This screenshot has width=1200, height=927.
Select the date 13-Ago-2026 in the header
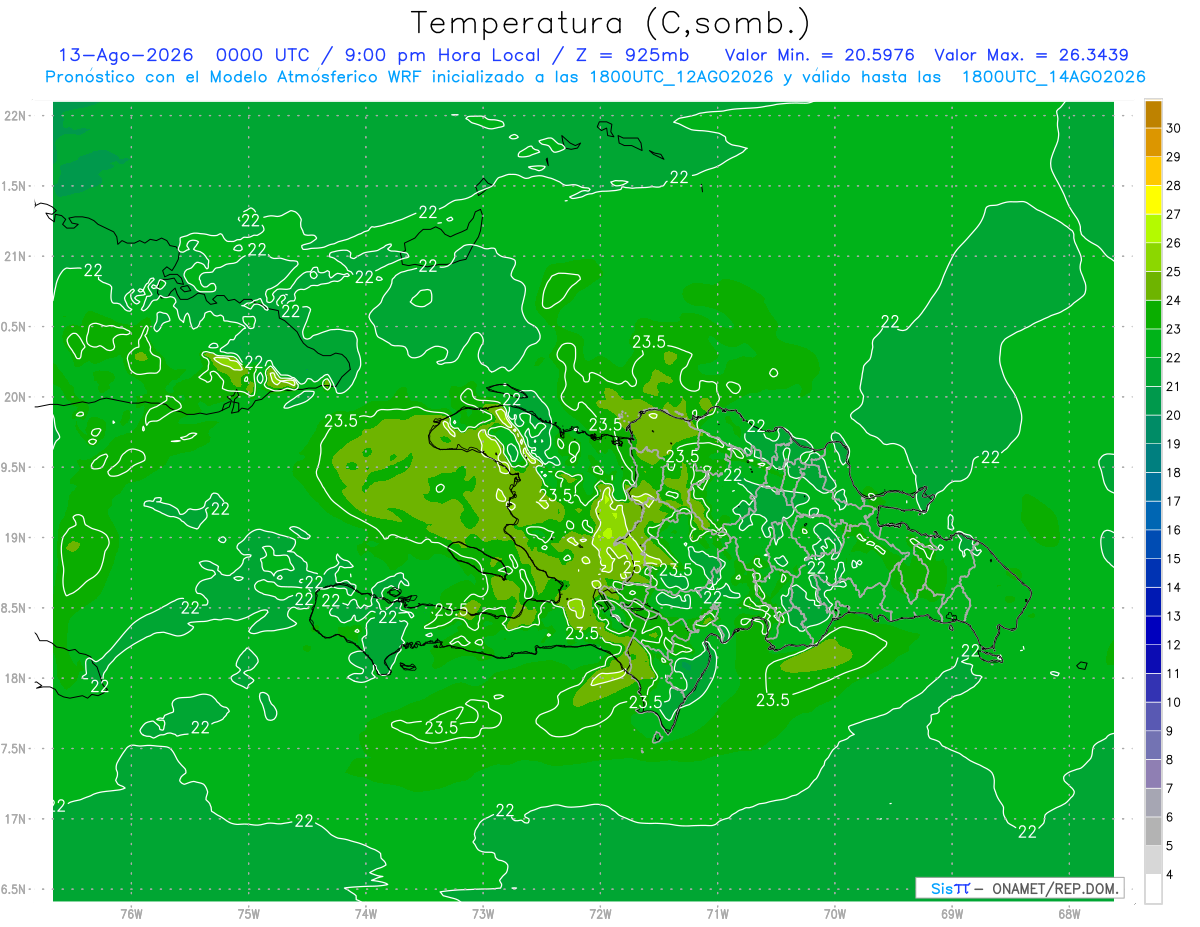[x=126, y=55]
